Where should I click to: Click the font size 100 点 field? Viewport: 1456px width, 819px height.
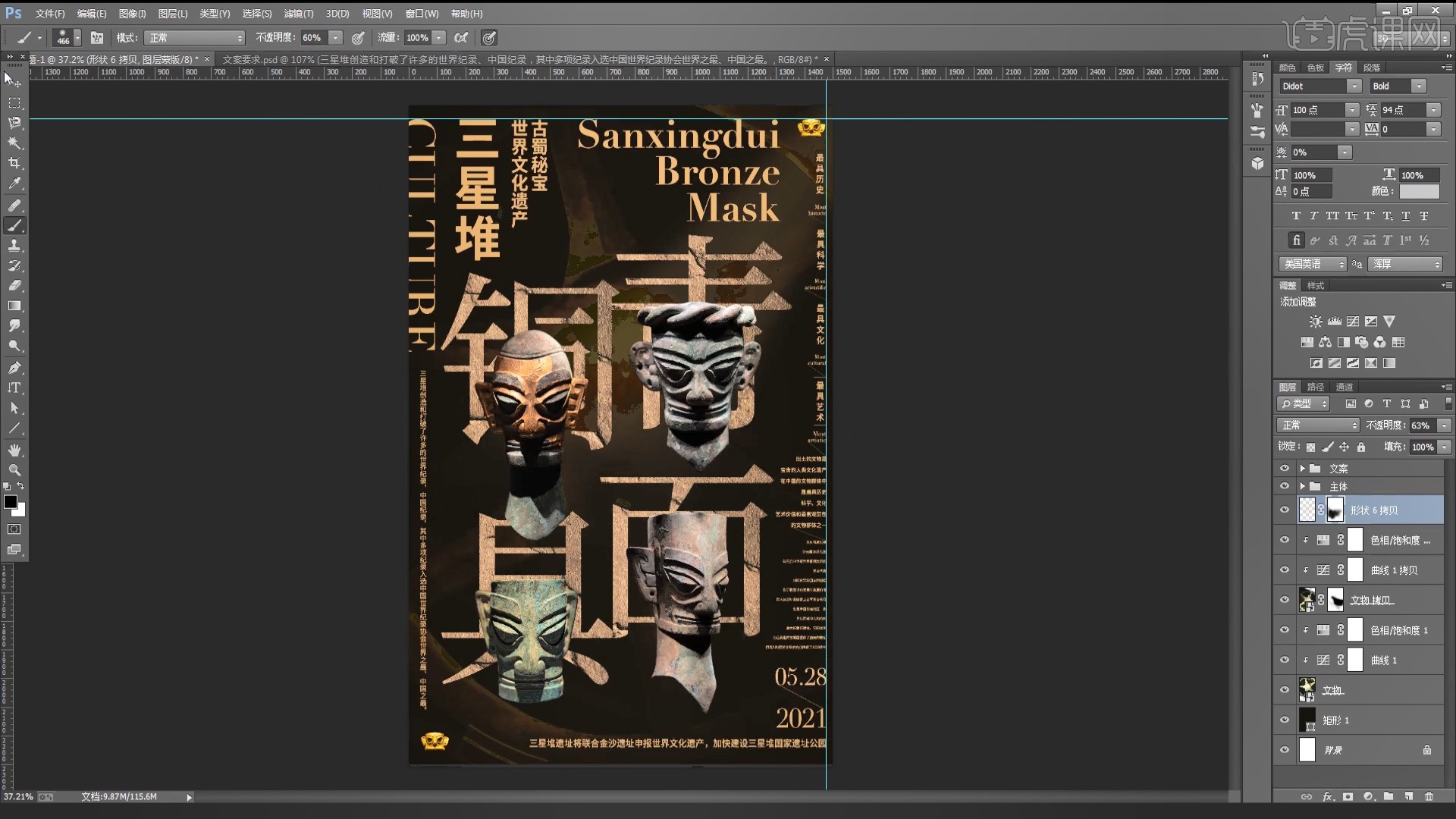tap(1317, 110)
